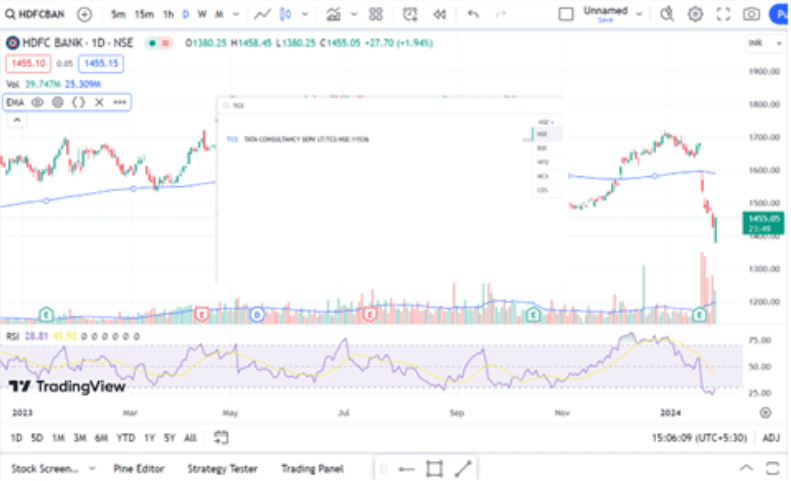This screenshot has width=791, height=481.
Task: Open the blue profile button at top right
Action: (779, 14)
